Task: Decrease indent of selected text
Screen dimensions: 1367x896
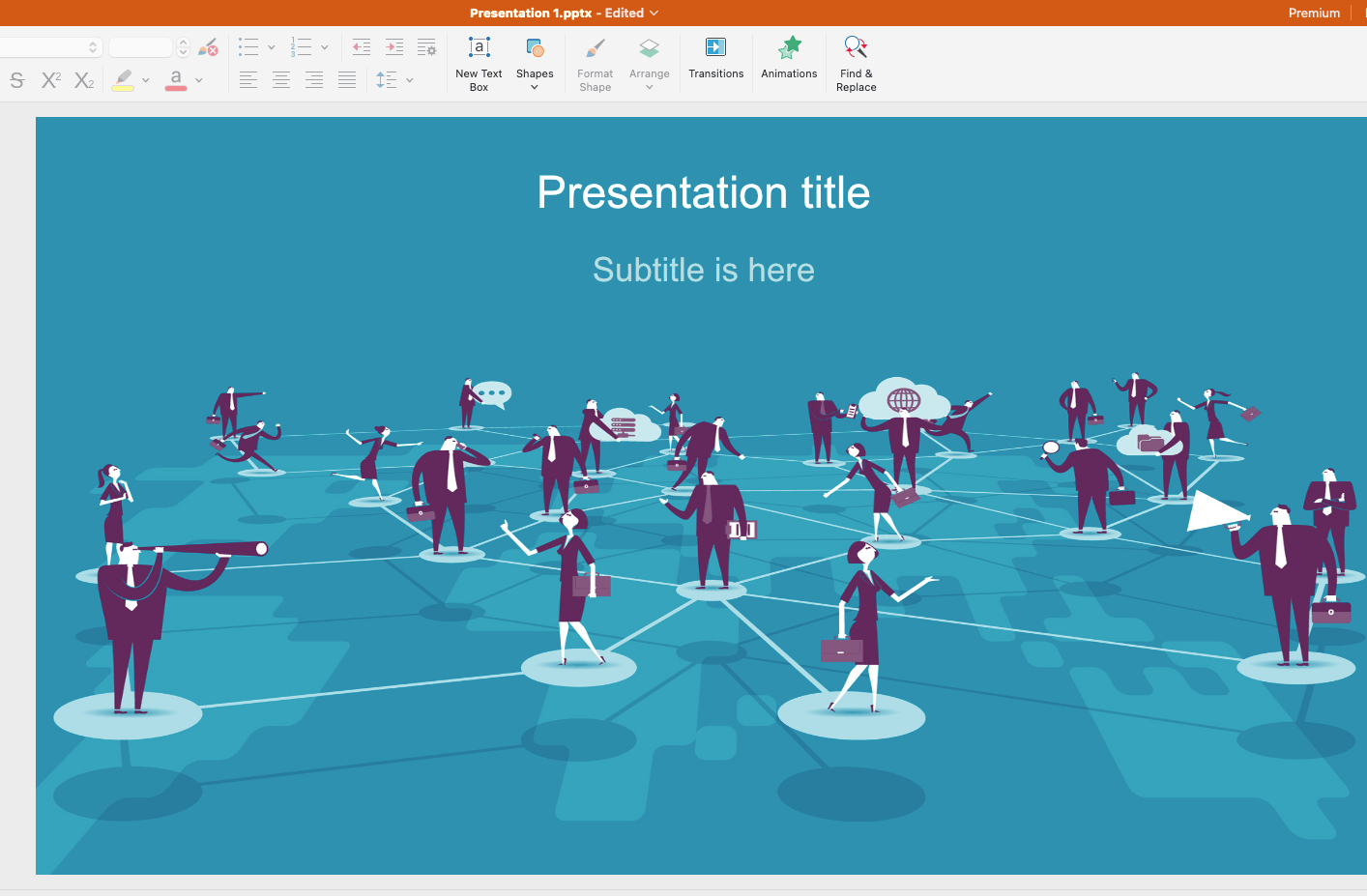Action: pyautogui.click(x=361, y=46)
